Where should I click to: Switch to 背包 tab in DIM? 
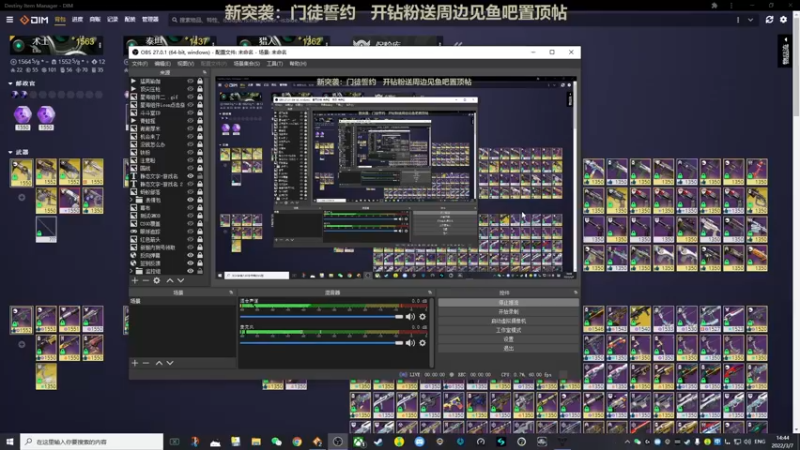(60, 20)
